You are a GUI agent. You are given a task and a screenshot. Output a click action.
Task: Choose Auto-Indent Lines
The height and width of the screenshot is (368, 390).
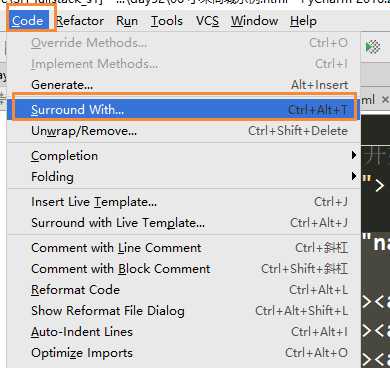(x=183, y=332)
